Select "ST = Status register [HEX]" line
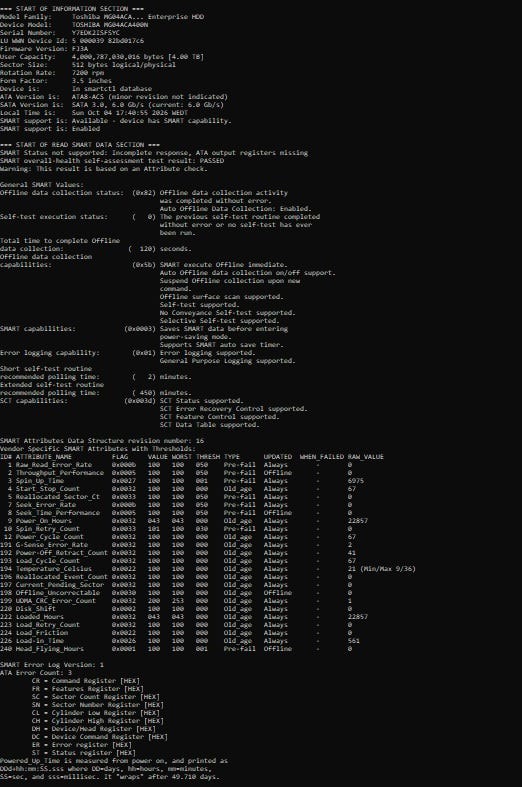Viewport: 522px width, 787px height. click(x=84, y=753)
